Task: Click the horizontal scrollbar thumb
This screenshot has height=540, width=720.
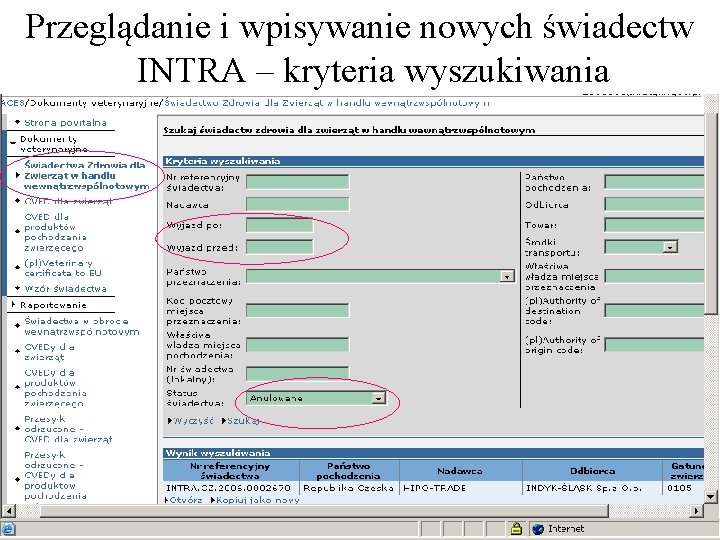Action: pyautogui.click(x=324, y=511)
